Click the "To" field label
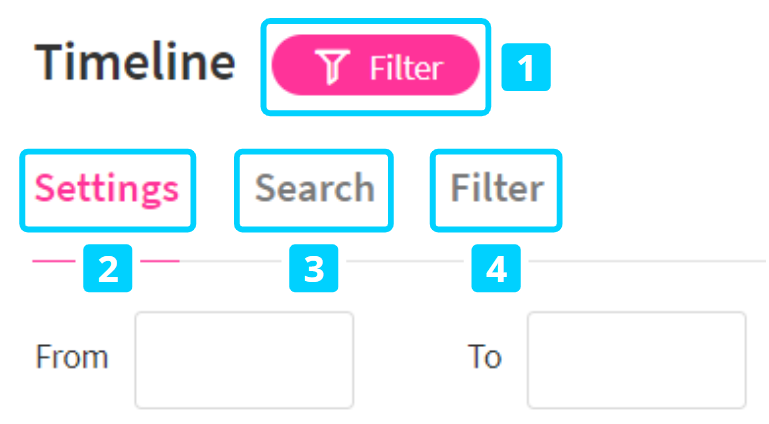Screen dimensions: 769x424 [x=484, y=357]
